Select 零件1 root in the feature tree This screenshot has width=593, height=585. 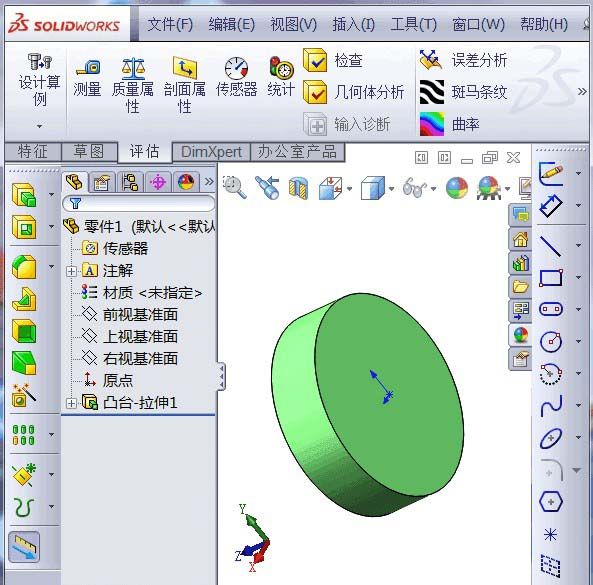tap(139, 227)
